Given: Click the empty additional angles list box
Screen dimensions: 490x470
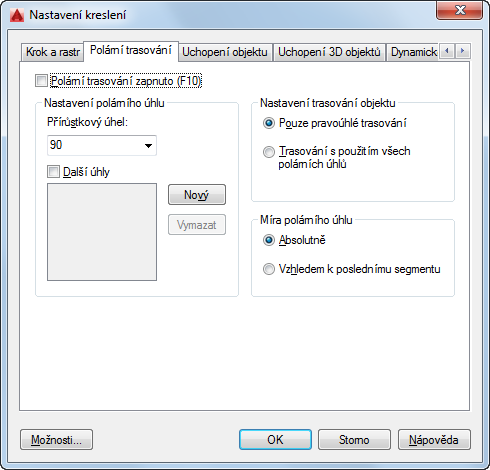Looking at the screenshot, I should (102, 232).
